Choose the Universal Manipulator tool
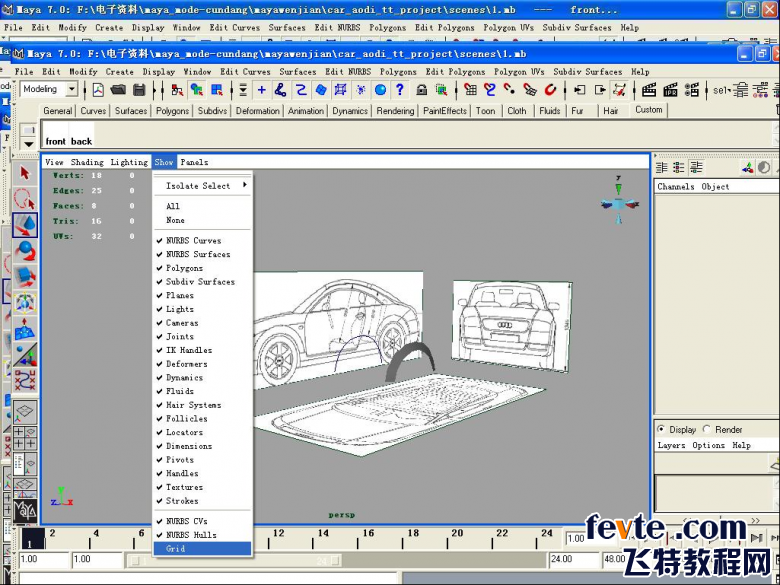The width and height of the screenshot is (780, 585). pos(25,302)
